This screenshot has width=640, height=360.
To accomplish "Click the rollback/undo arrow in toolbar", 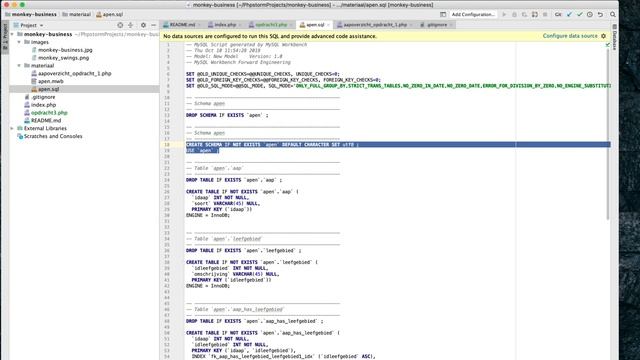I will (600, 14).
